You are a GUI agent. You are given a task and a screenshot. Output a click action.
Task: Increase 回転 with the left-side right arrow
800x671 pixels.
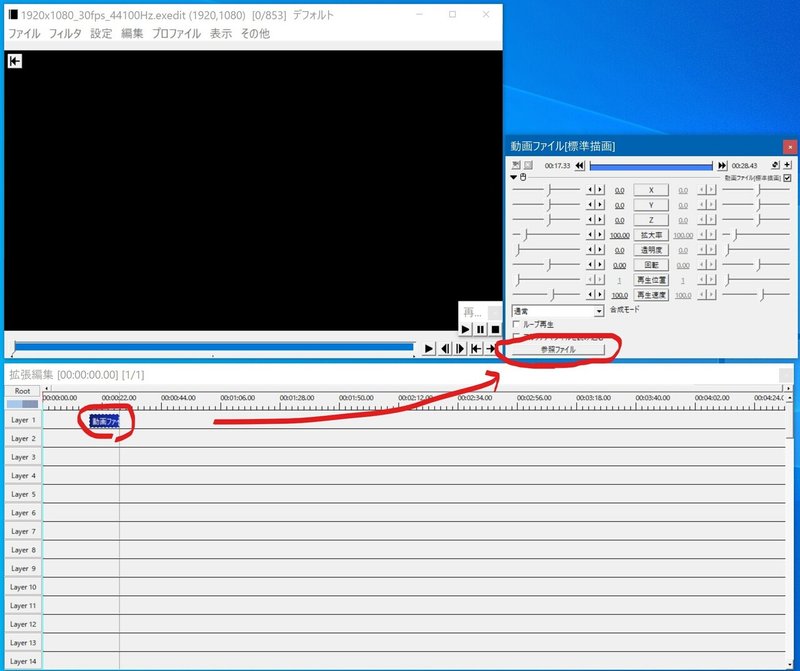pos(600,264)
